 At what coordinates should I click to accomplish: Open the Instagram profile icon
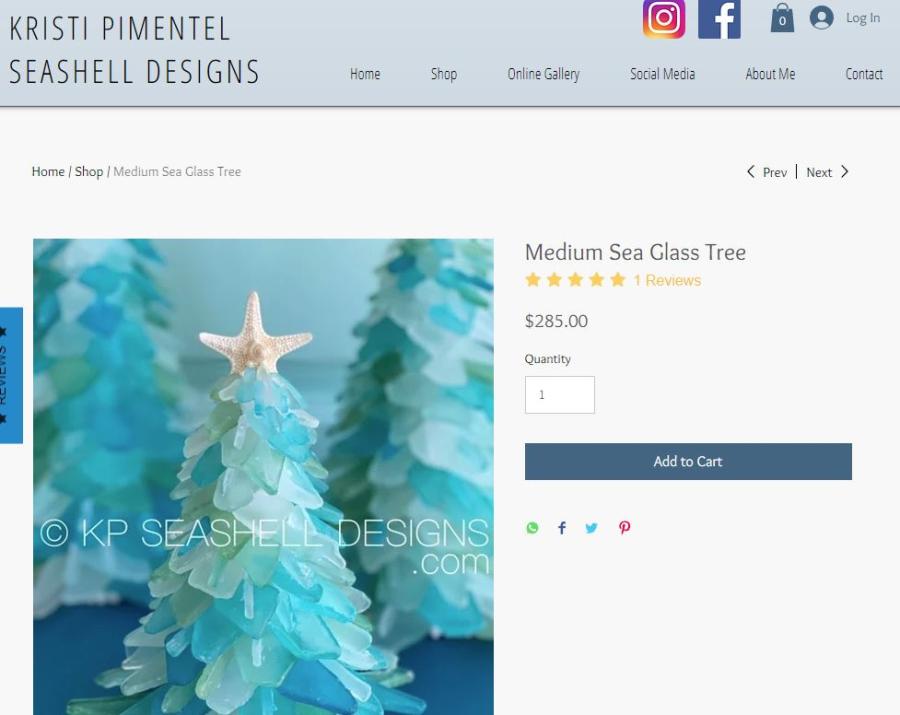click(x=664, y=19)
